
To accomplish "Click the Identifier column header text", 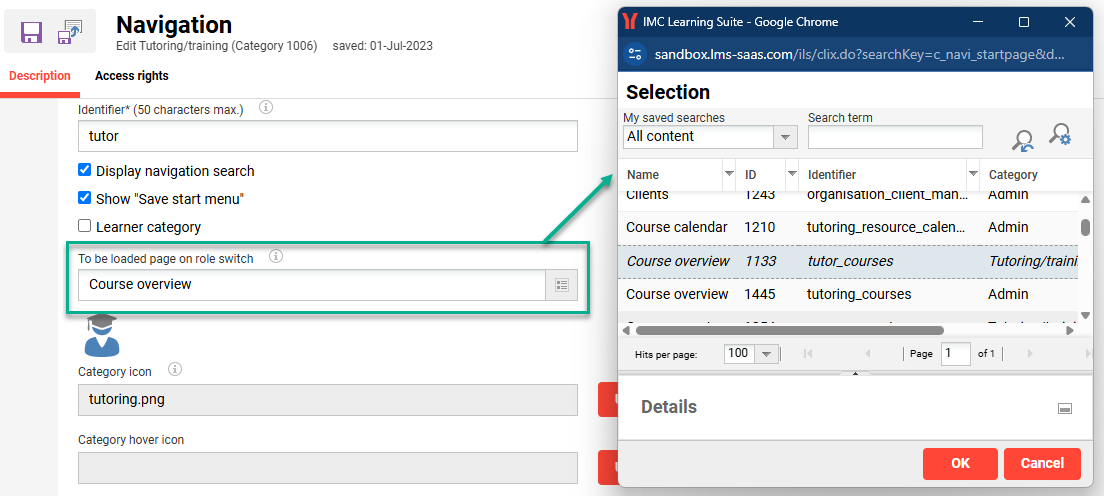I will pos(832,174).
